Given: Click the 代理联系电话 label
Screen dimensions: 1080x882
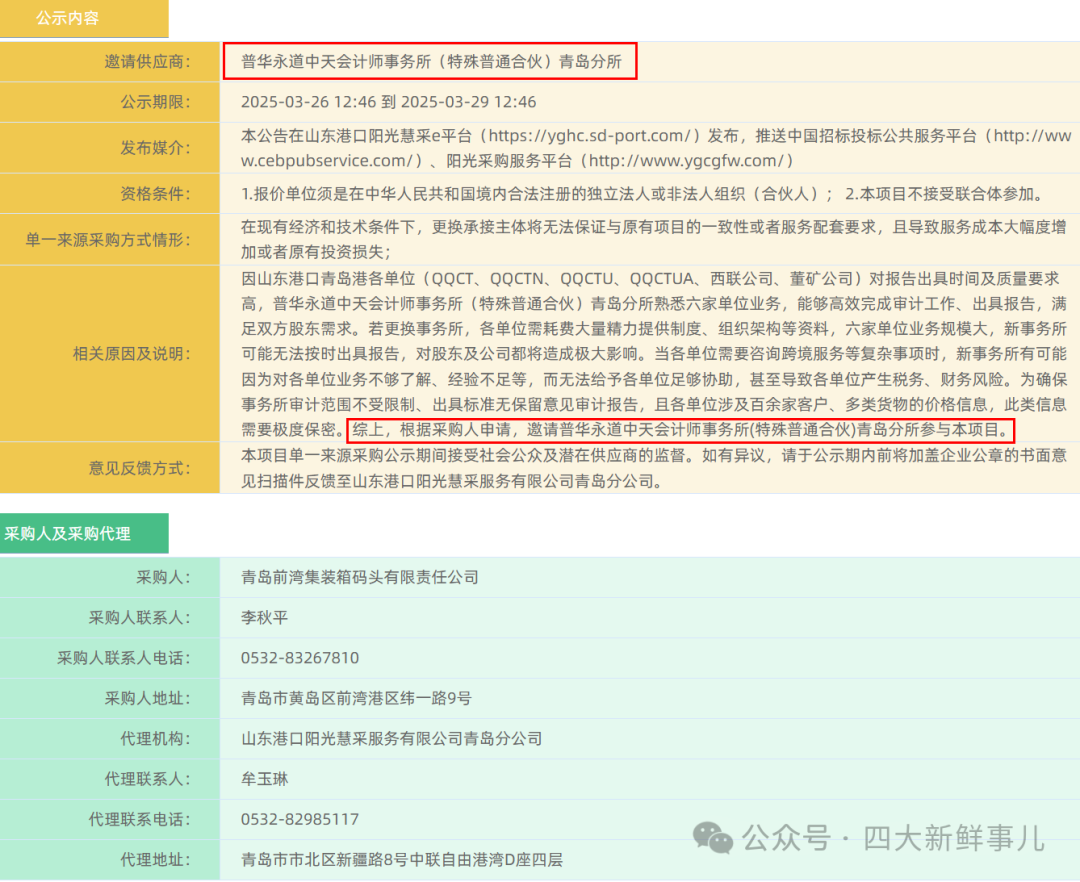Looking at the screenshot, I should coord(140,820).
